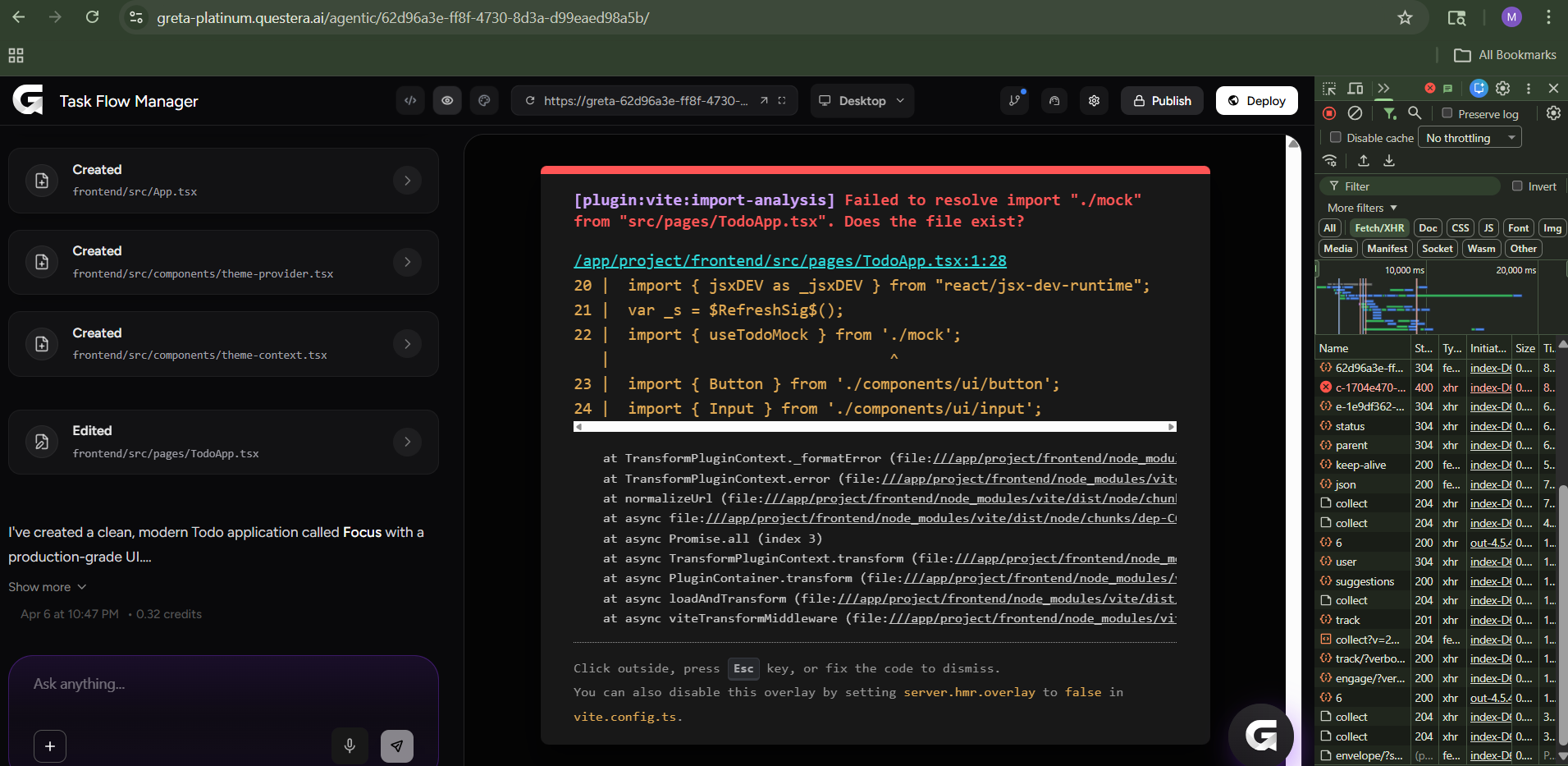This screenshot has width=1568, height=766.
Task: Expand the More filters dropdown
Action: [x=1362, y=208]
